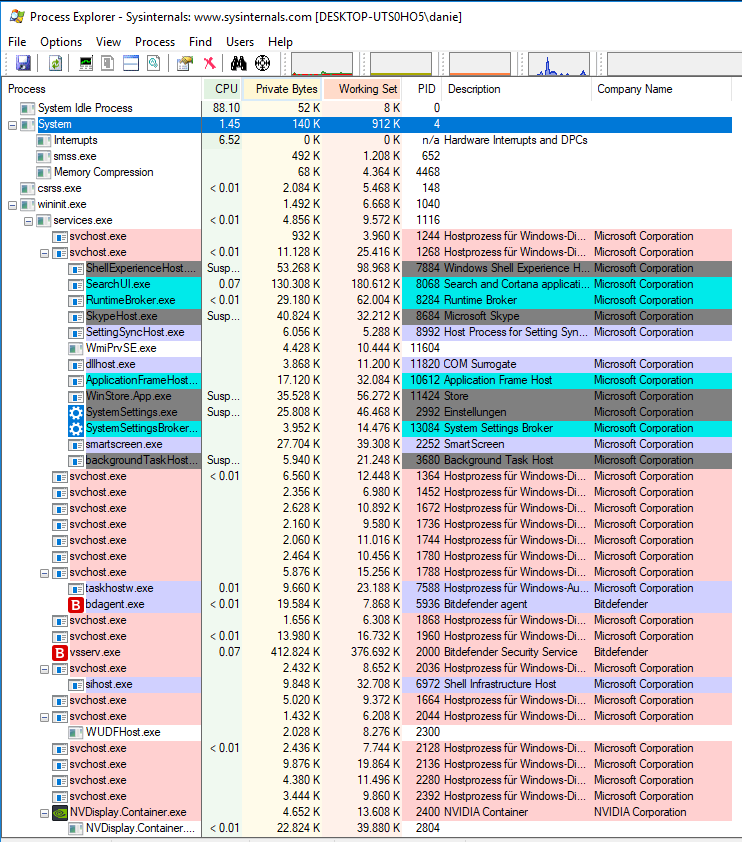The height and width of the screenshot is (842, 742).
Task: Click the icon beside smss.exe
Action: (x=43, y=157)
